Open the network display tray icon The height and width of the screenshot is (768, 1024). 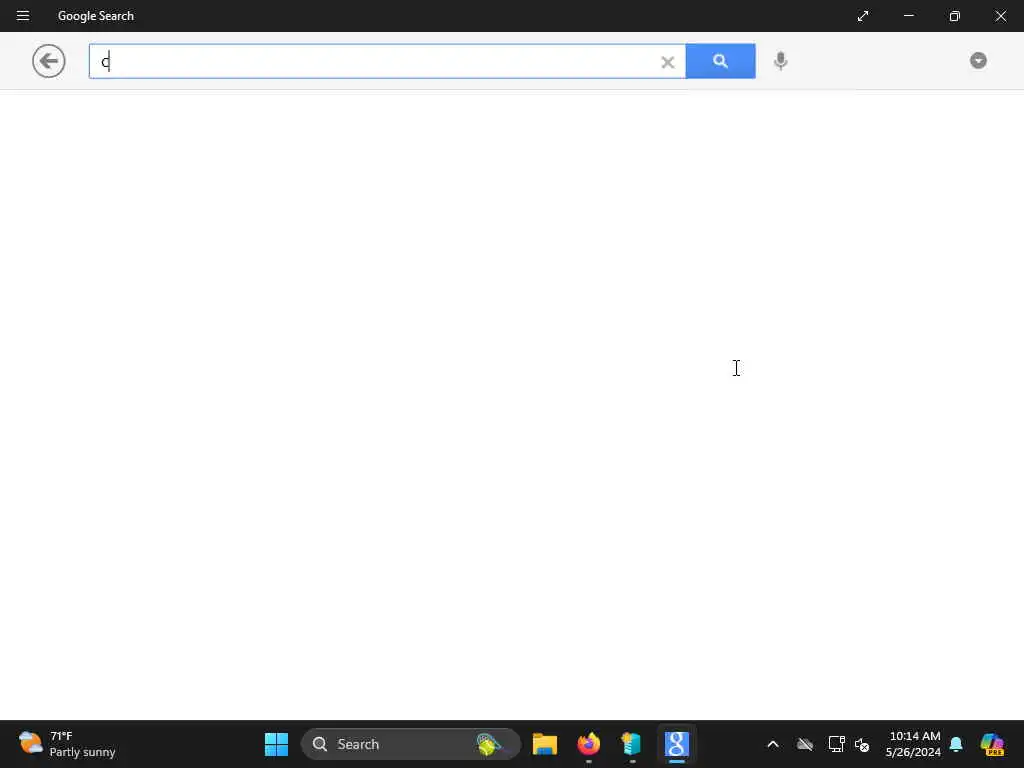pyautogui.click(x=837, y=744)
